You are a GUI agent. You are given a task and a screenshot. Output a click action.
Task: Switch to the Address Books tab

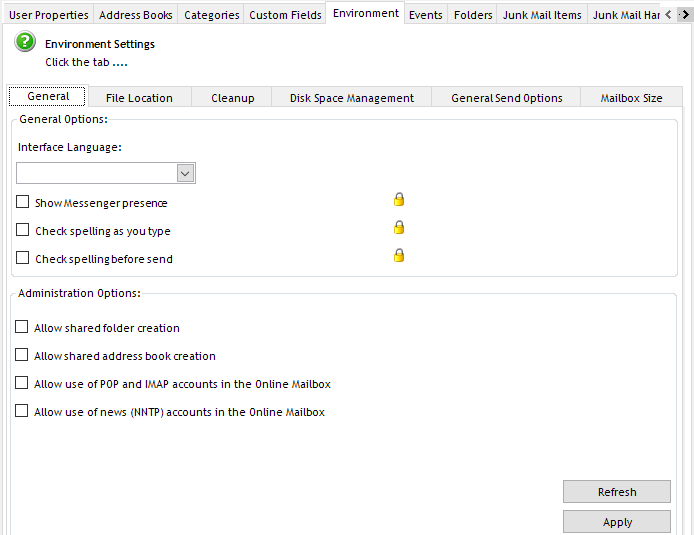pos(135,15)
